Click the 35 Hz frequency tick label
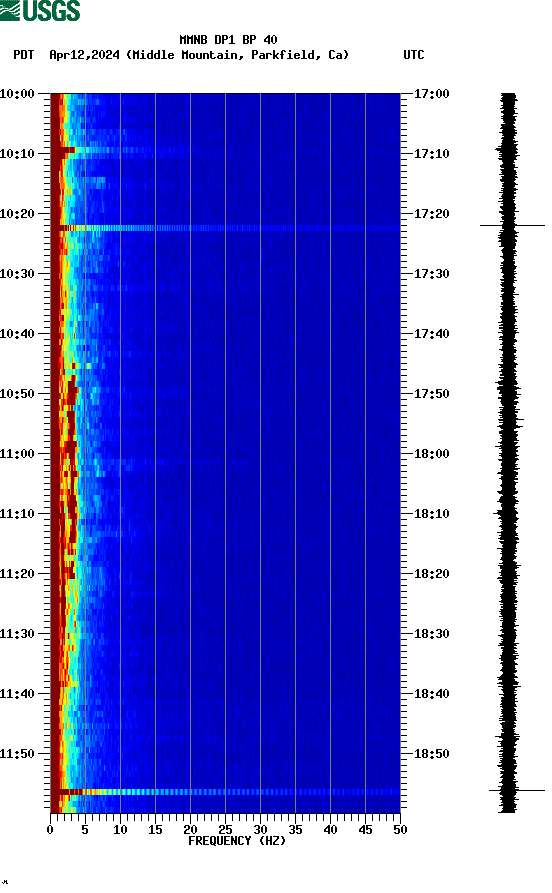Screen dimensions: 552x893 click(295, 830)
